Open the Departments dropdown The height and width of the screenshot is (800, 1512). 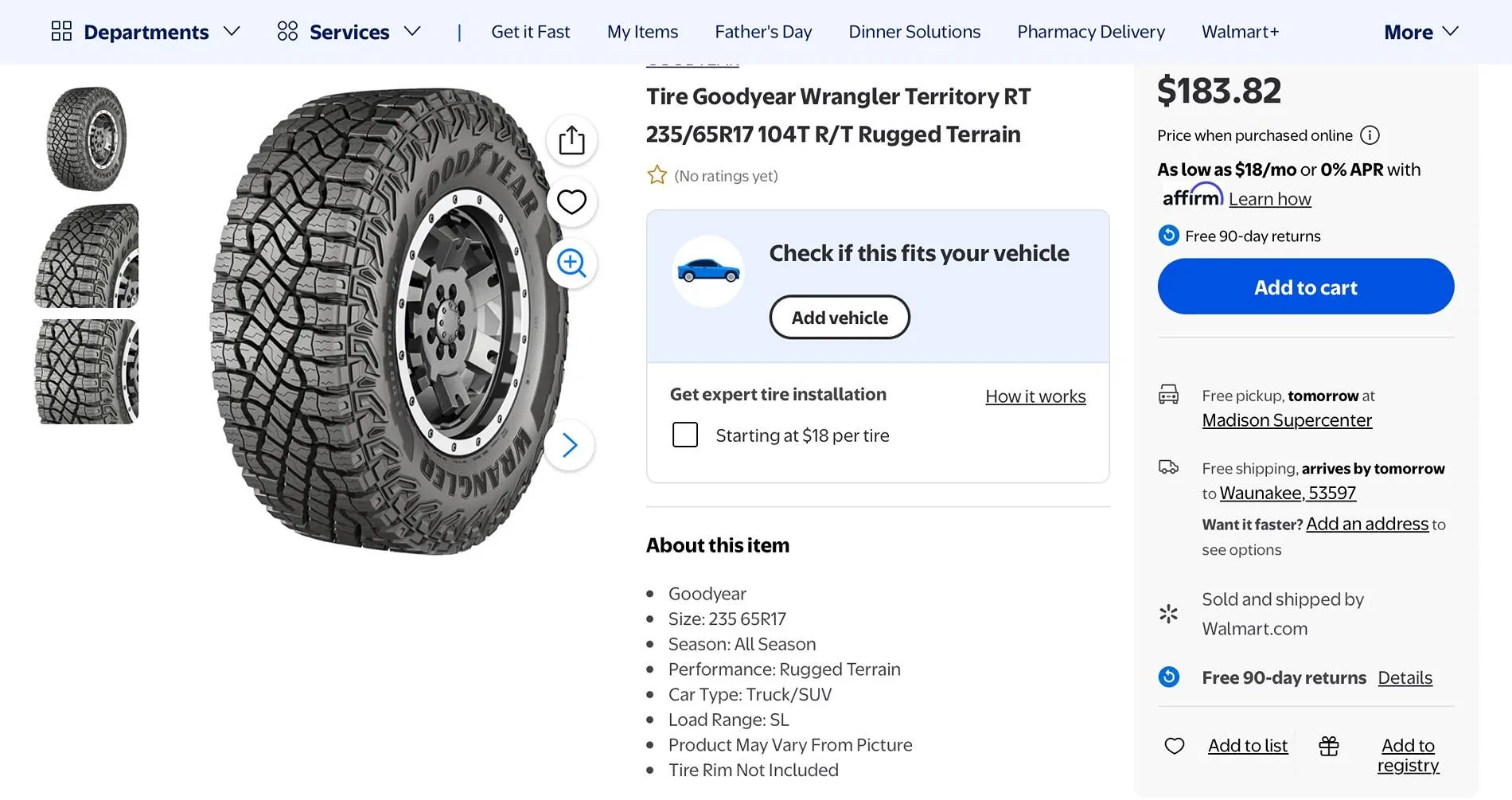tap(145, 32)
